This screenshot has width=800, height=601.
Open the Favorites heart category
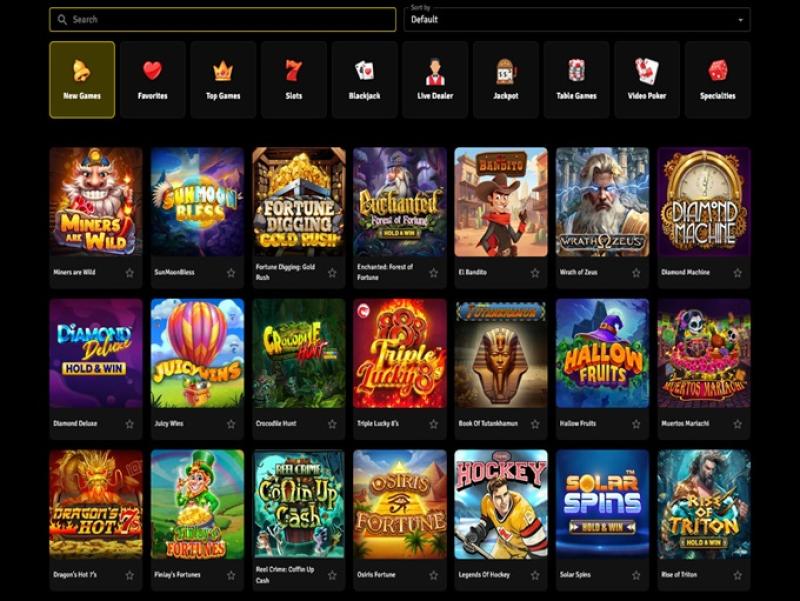click(153, 80)
